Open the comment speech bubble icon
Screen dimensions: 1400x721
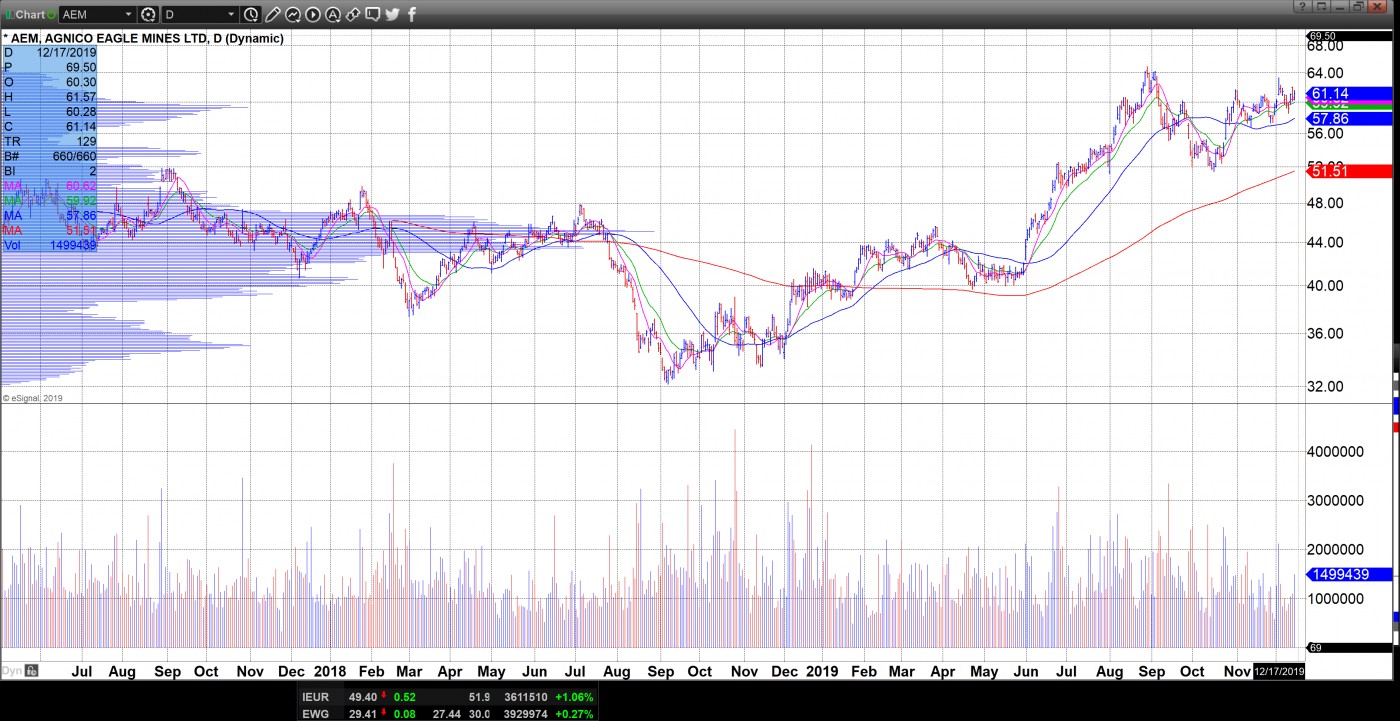point(372,14)
